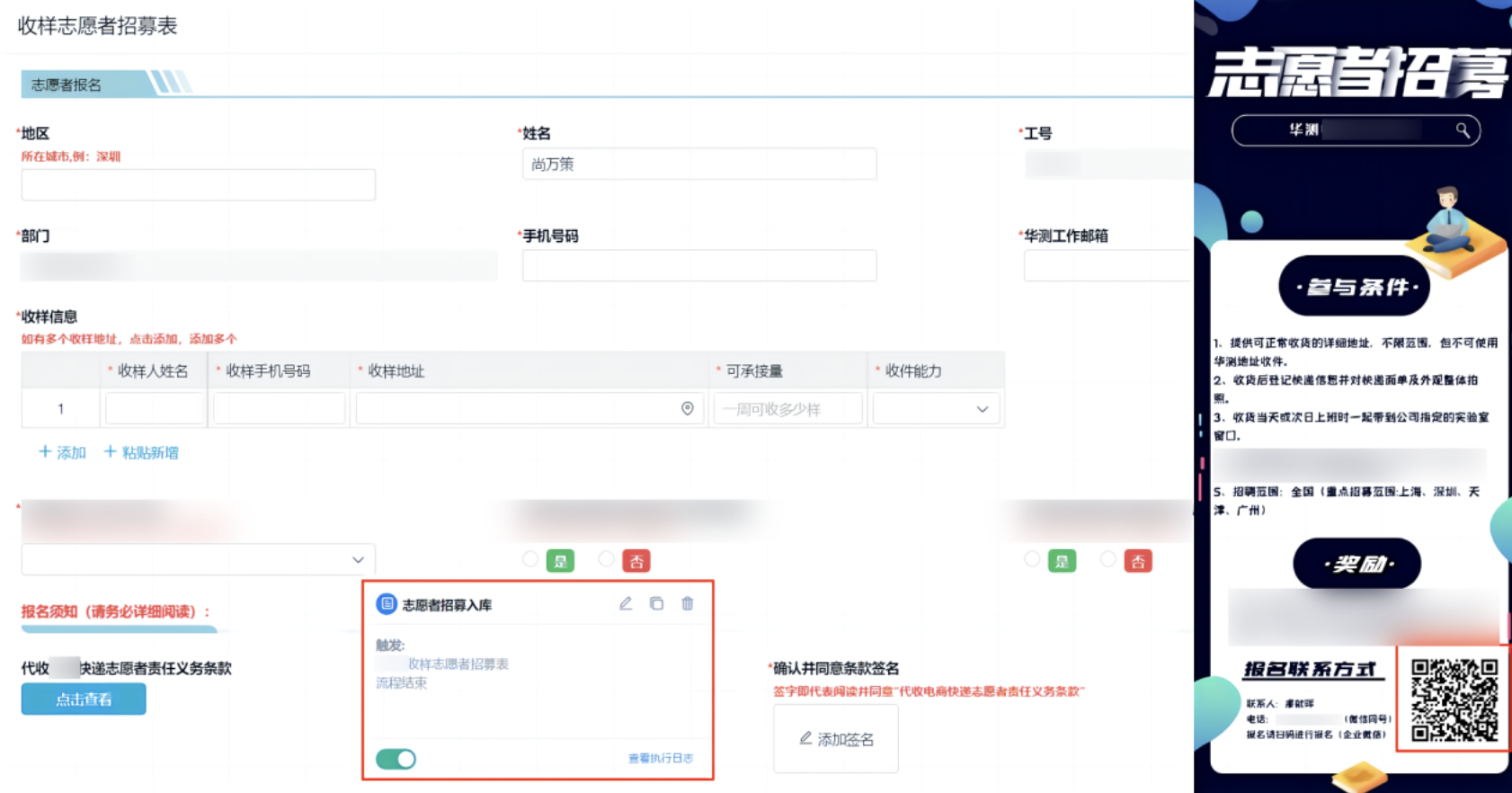Click the 奖励 pill heading in the poster

click(x=1357, y=564)
